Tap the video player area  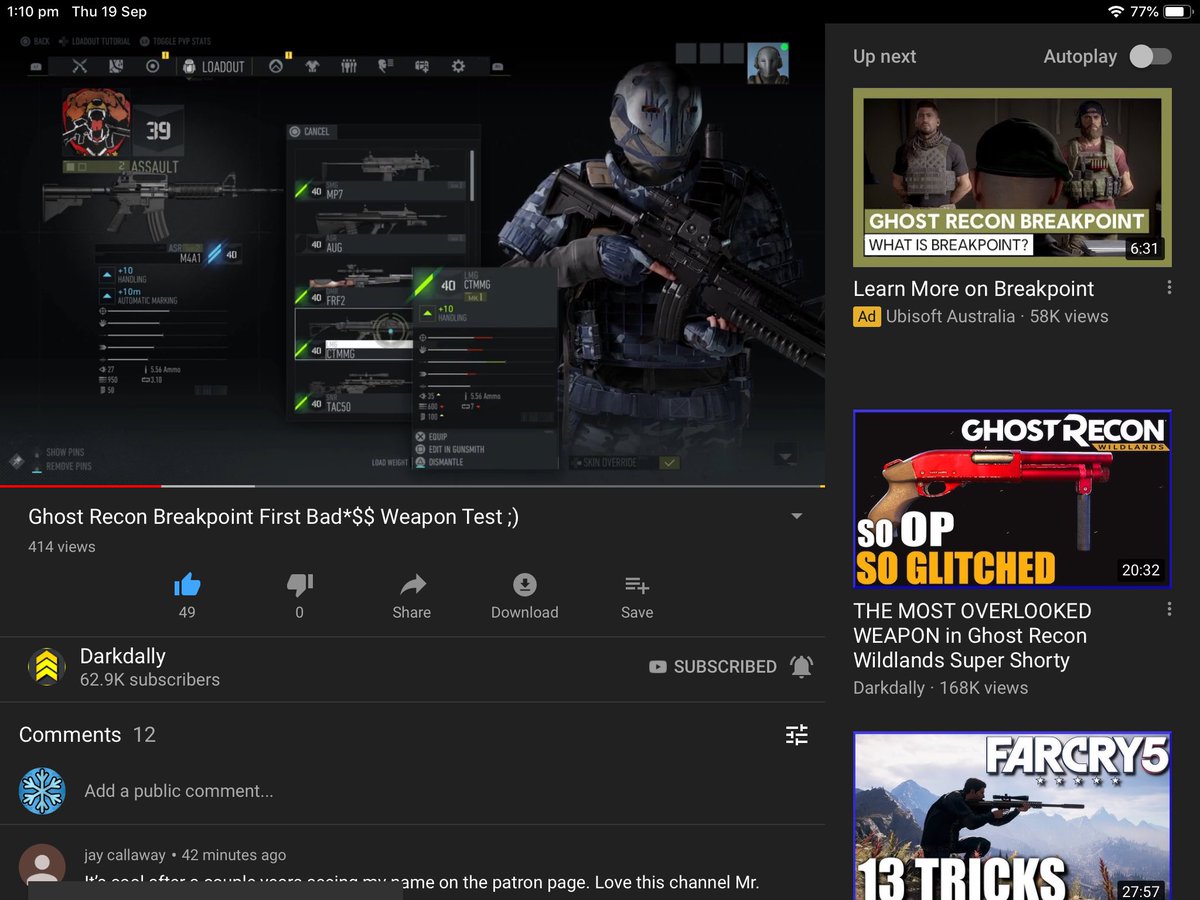click(412, 254)
